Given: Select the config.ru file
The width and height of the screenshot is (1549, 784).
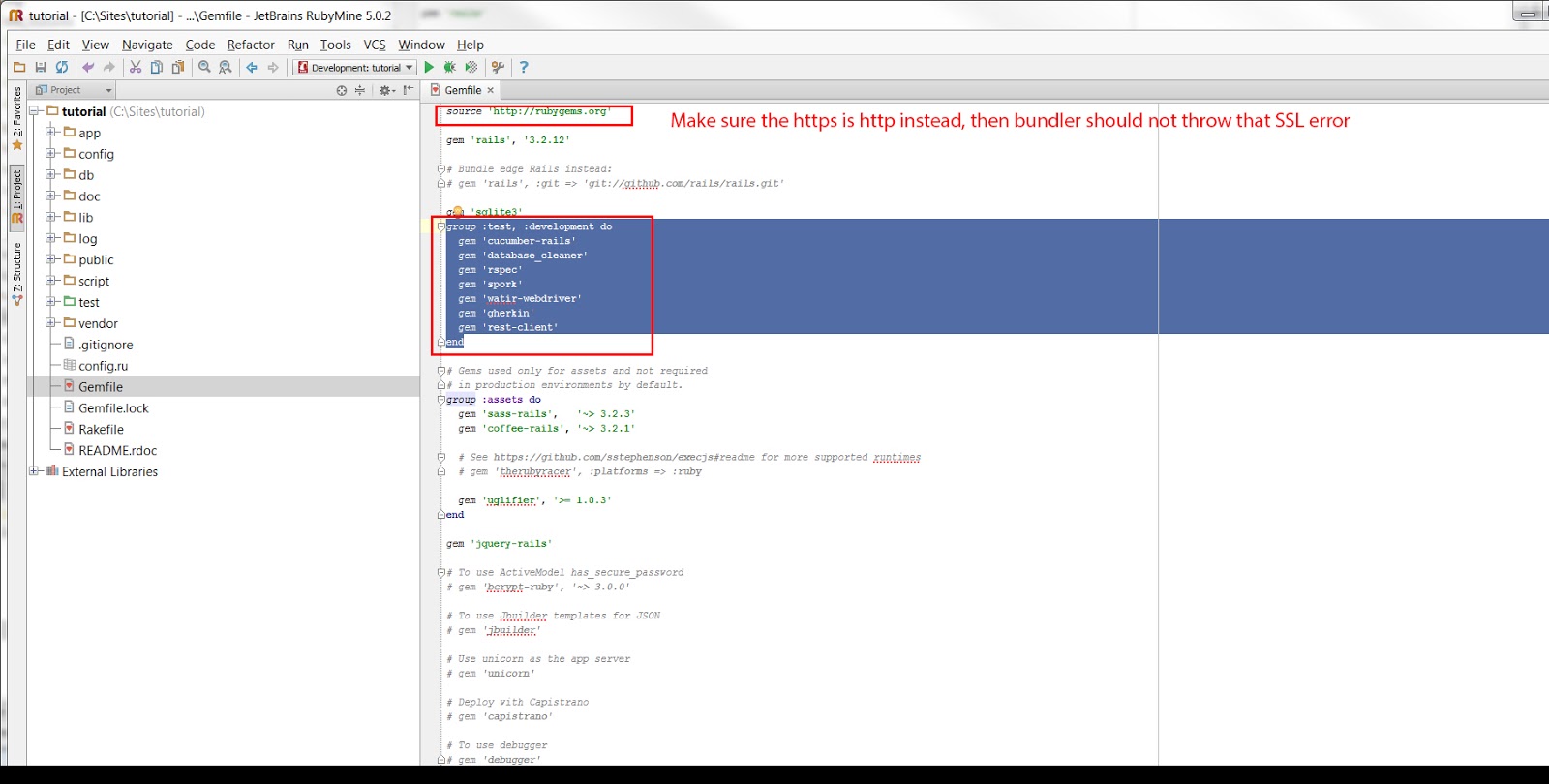Looking at the screenshot, I should (x=103, y=366).
